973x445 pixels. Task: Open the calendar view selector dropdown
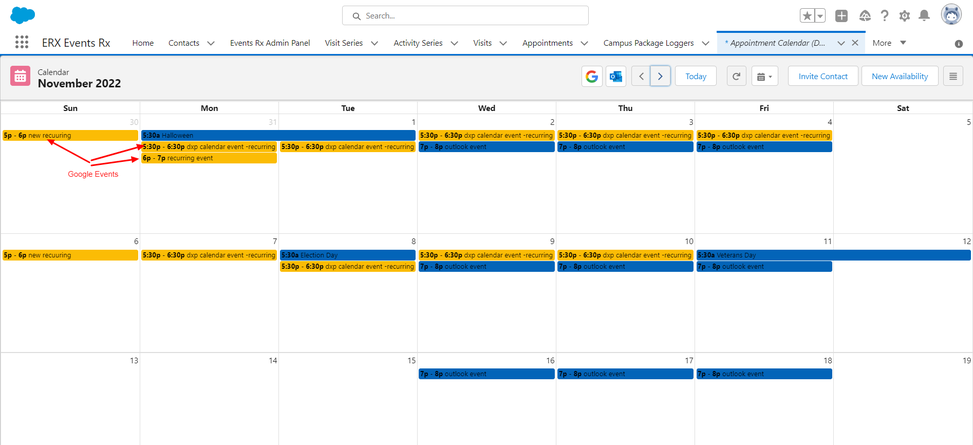[x=765, y=77]
